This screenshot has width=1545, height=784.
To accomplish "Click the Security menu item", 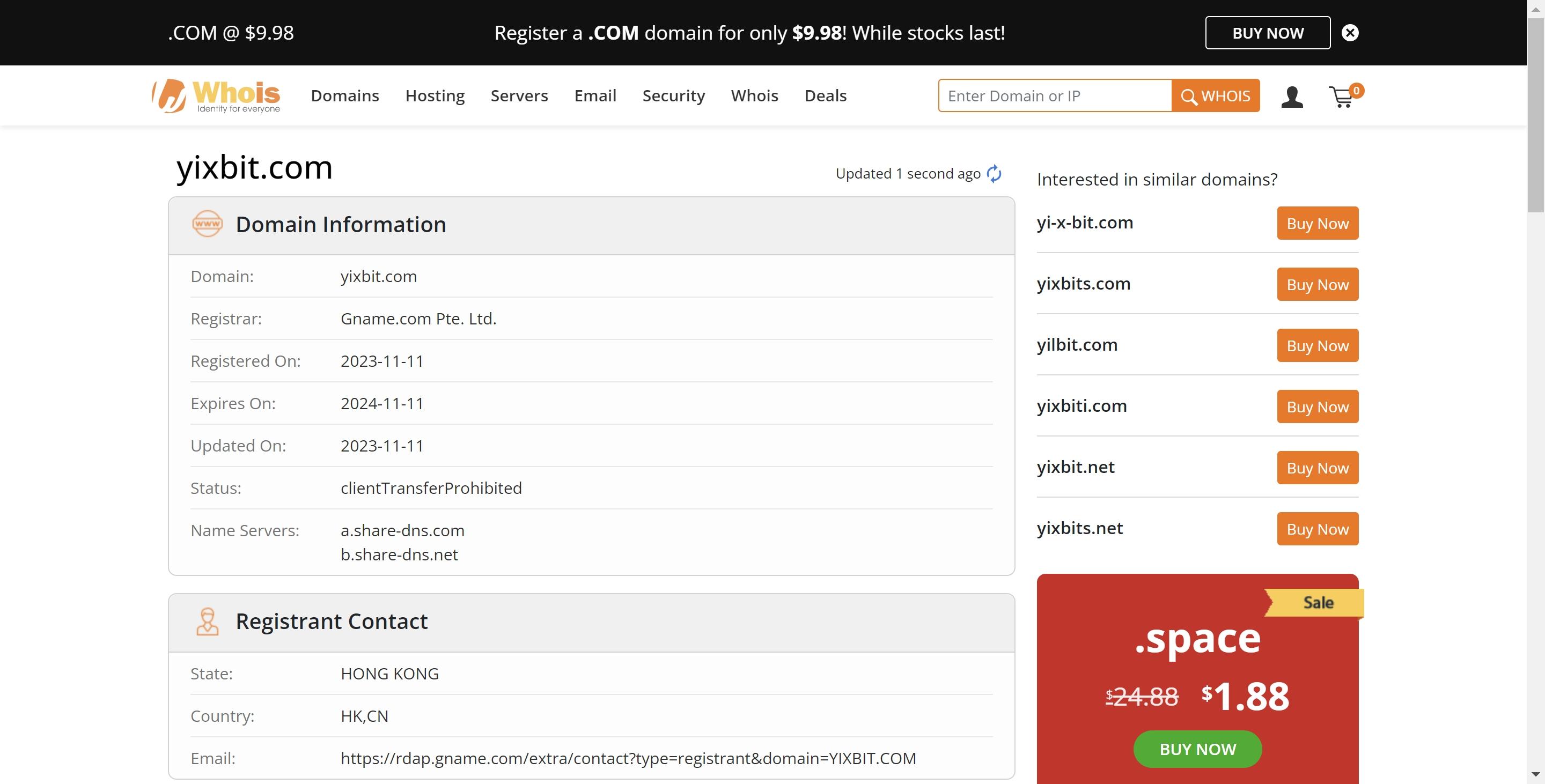I will coord(673,94).
